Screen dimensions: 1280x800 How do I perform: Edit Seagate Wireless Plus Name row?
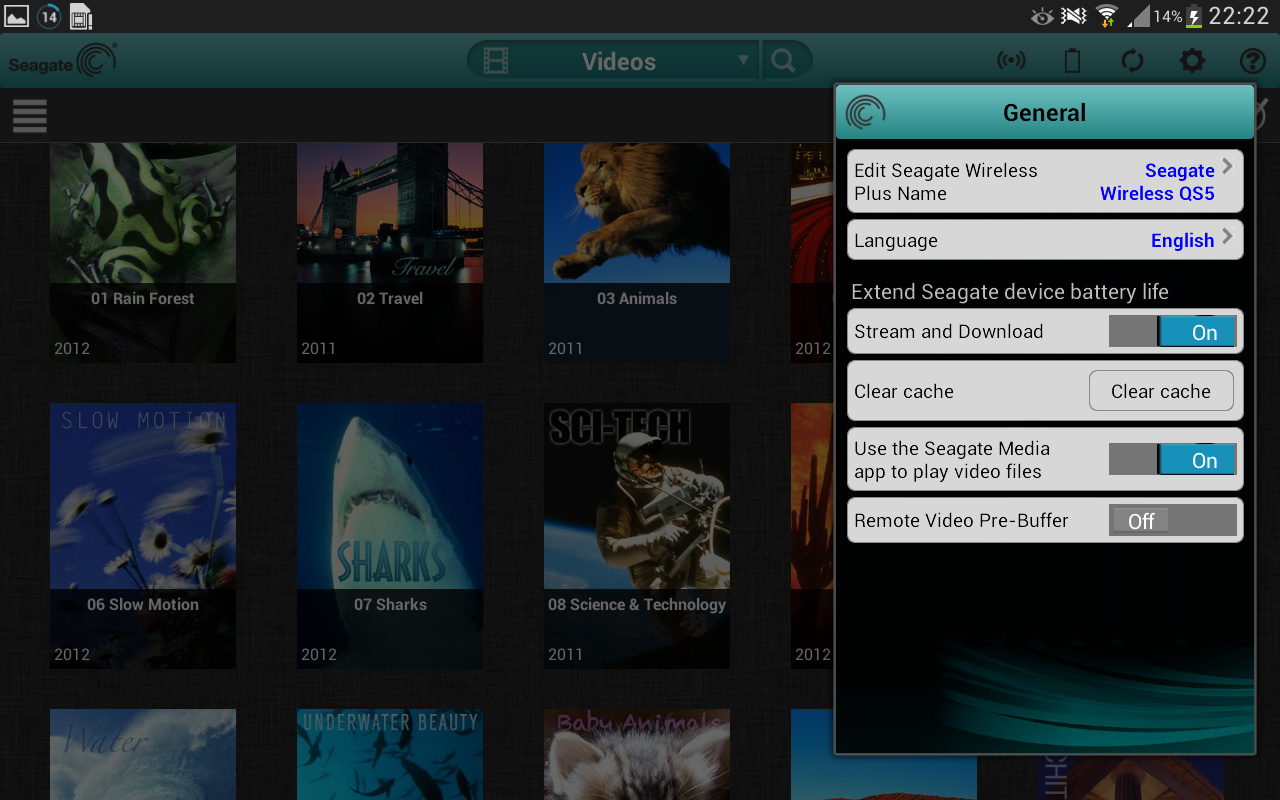tap(1045, 182)
